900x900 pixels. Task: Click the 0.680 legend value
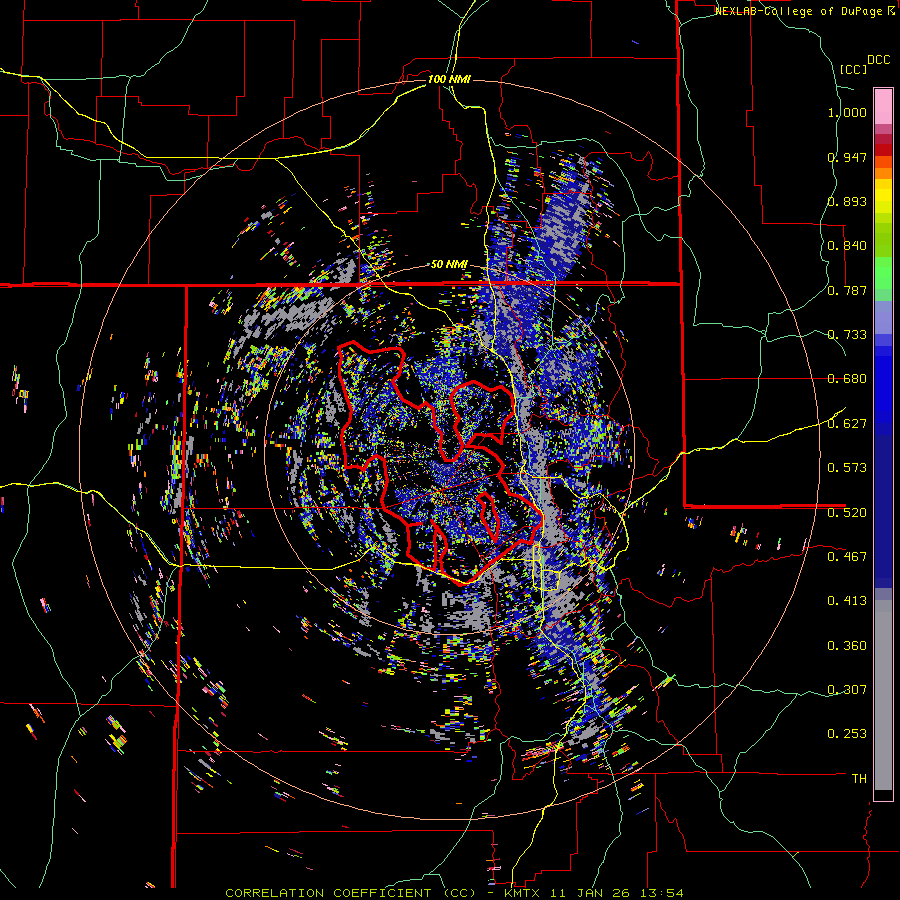pos(847,379)
